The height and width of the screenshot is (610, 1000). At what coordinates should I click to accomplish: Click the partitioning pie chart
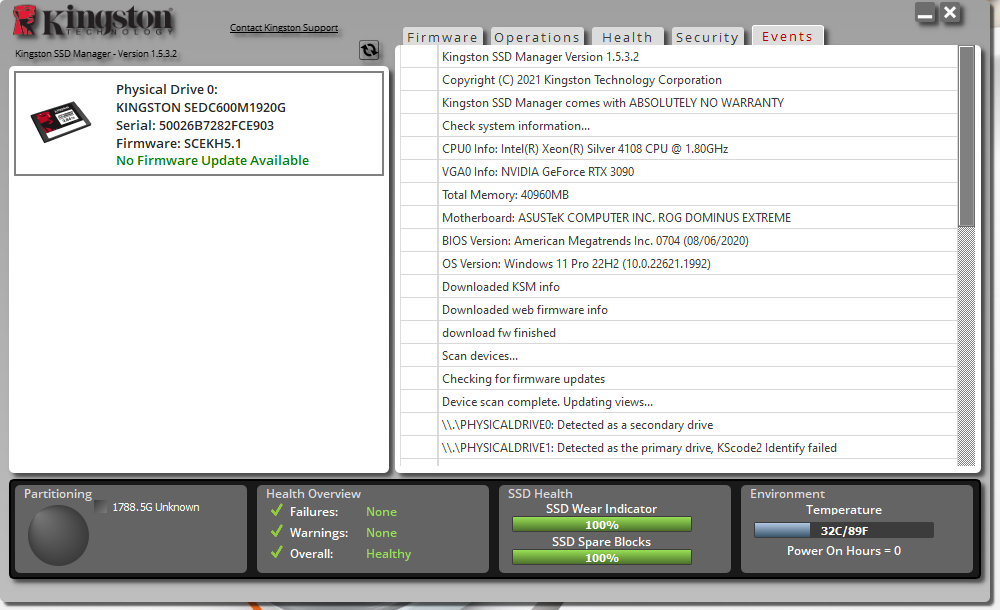58,535
